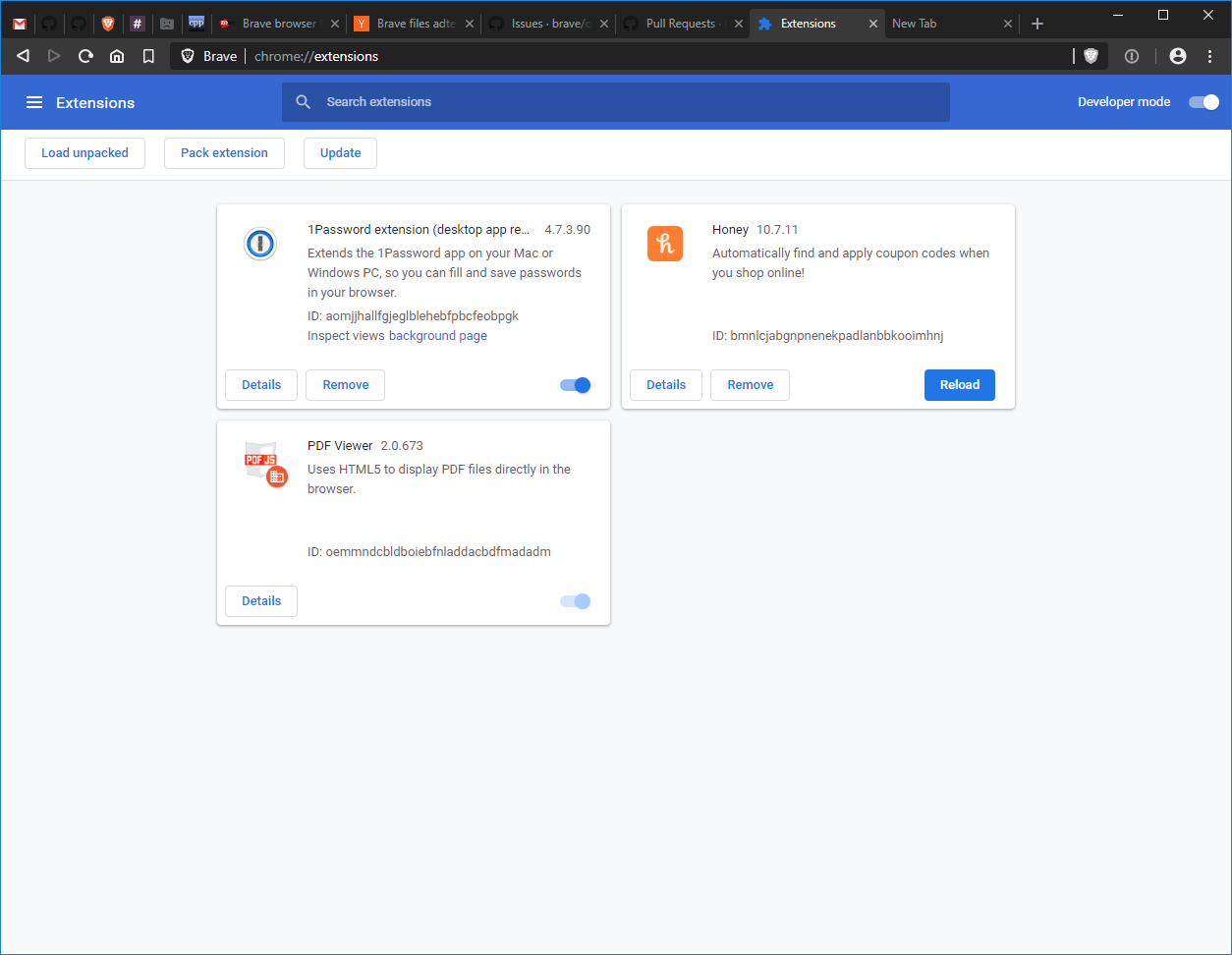Open the GitHub pinned tab beside Brave lion tab
Image resolution: width=1232 pixels, height=955 pixels.
pos(79,24)
